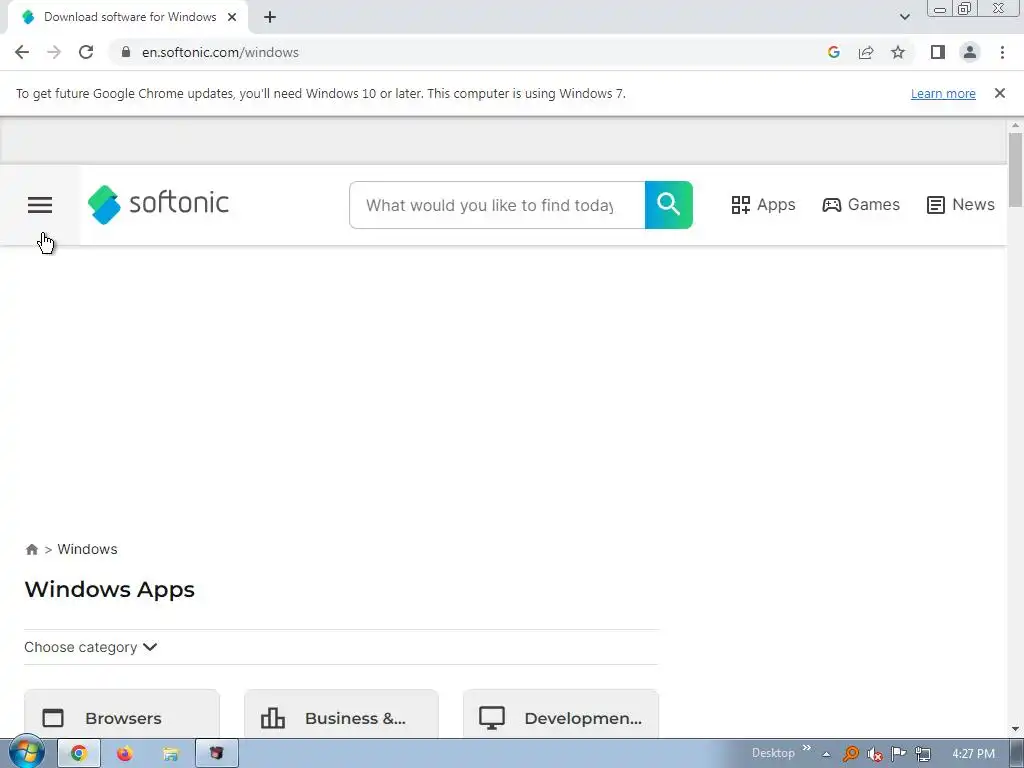
Task: View site info lock icon
Action: 126,52
